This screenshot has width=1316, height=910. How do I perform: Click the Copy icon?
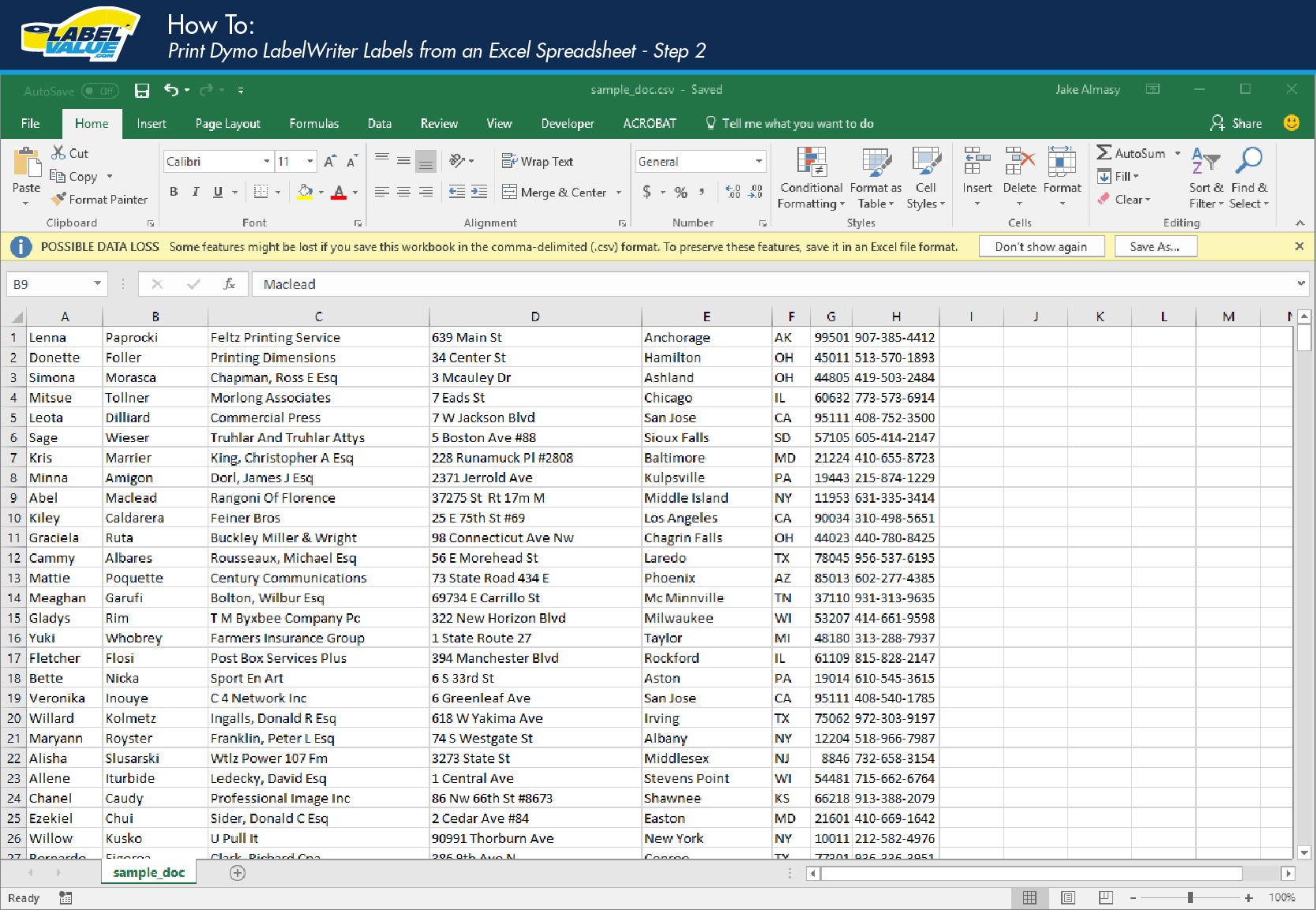click(58, 176)
